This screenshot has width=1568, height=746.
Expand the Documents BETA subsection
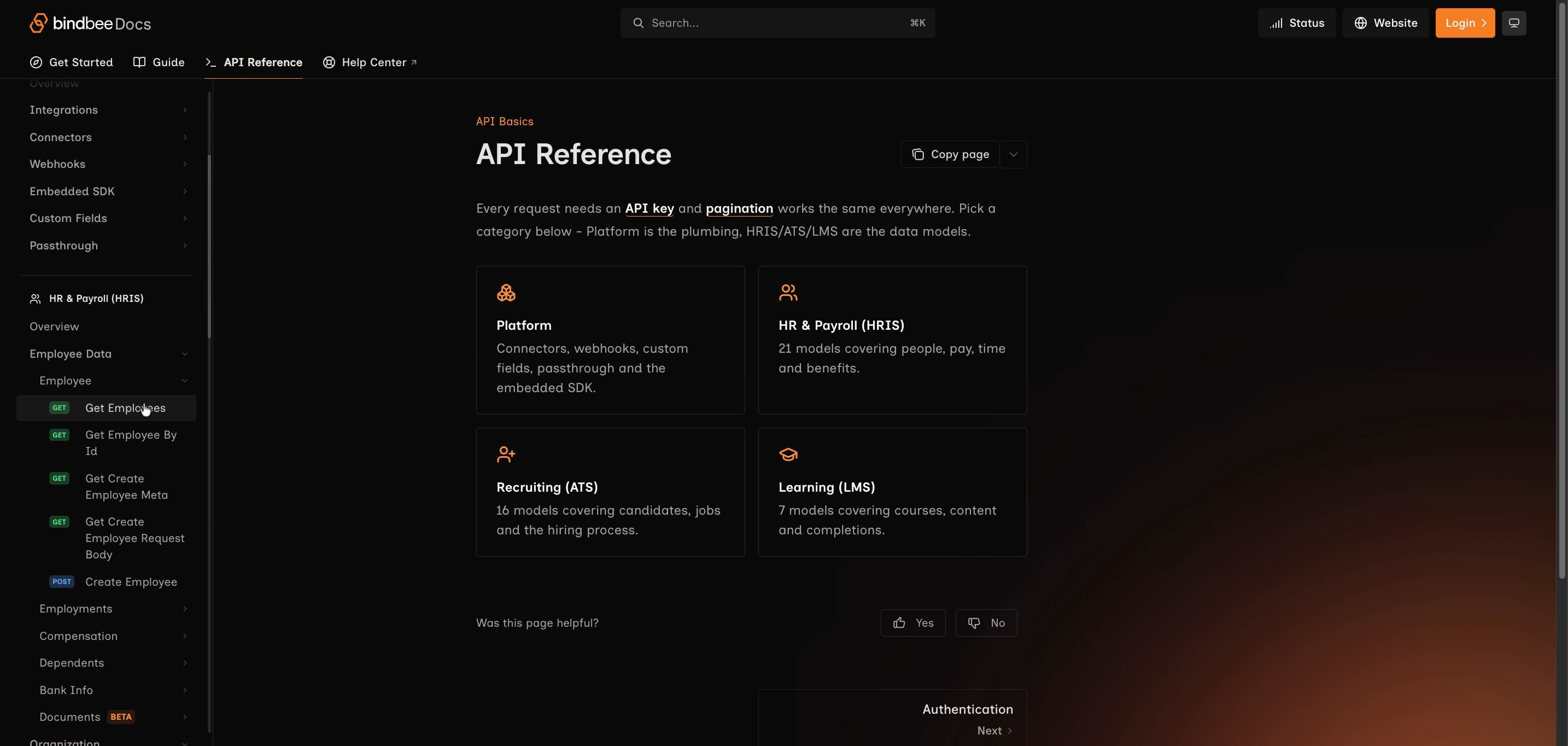(185, 717)
